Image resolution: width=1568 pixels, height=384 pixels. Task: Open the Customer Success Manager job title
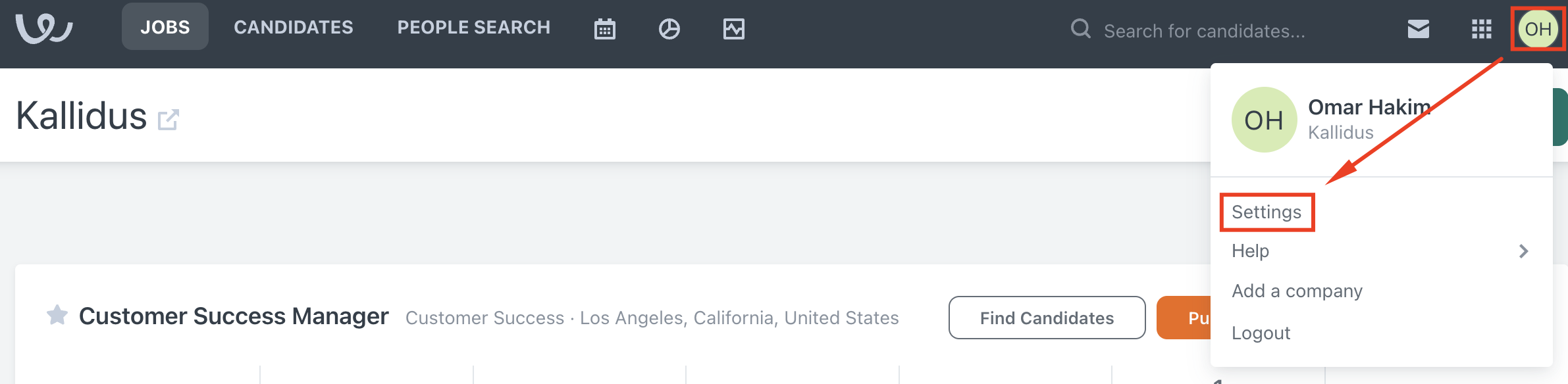pyautogui.click(x=234, y=316)
